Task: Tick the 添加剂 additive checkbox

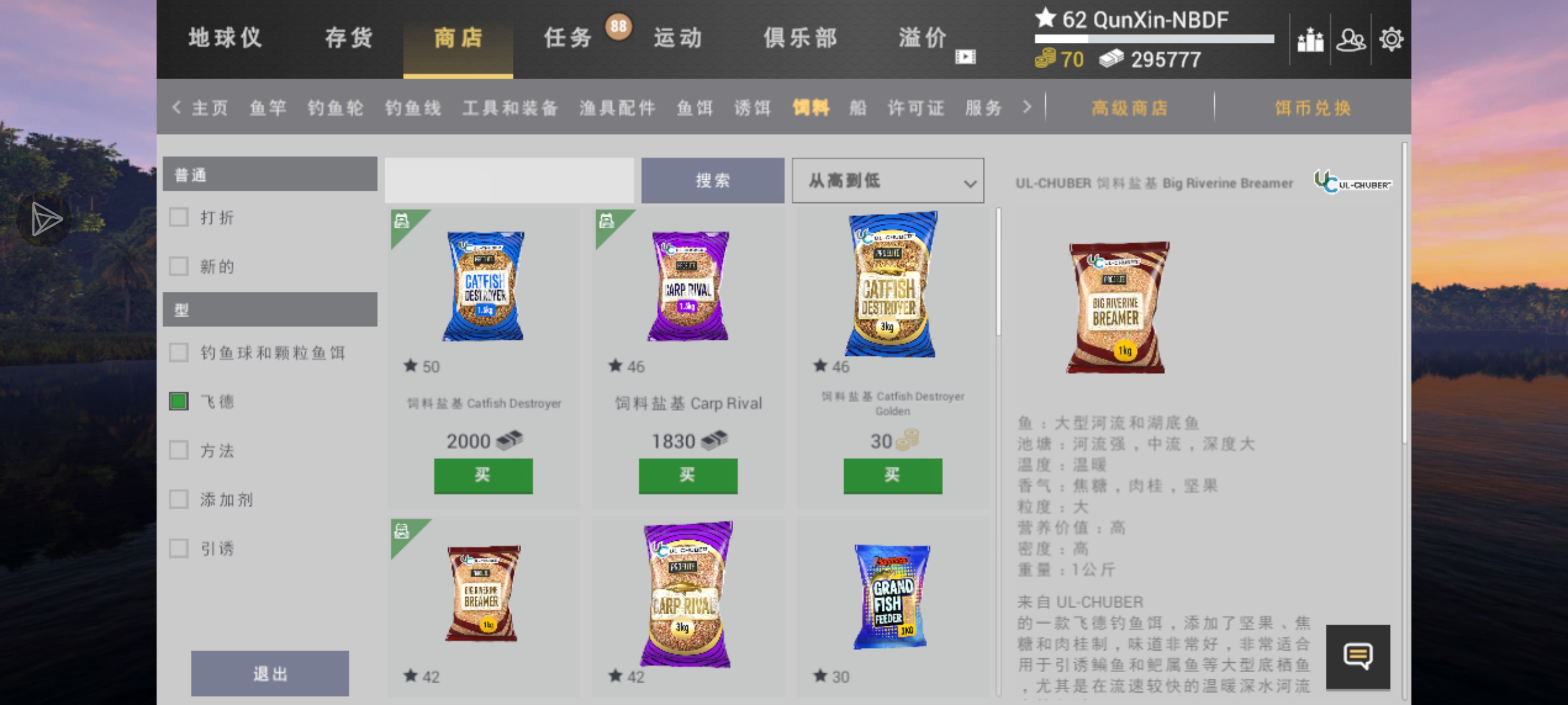Action: pyautogui.click(x=178, y=499)
